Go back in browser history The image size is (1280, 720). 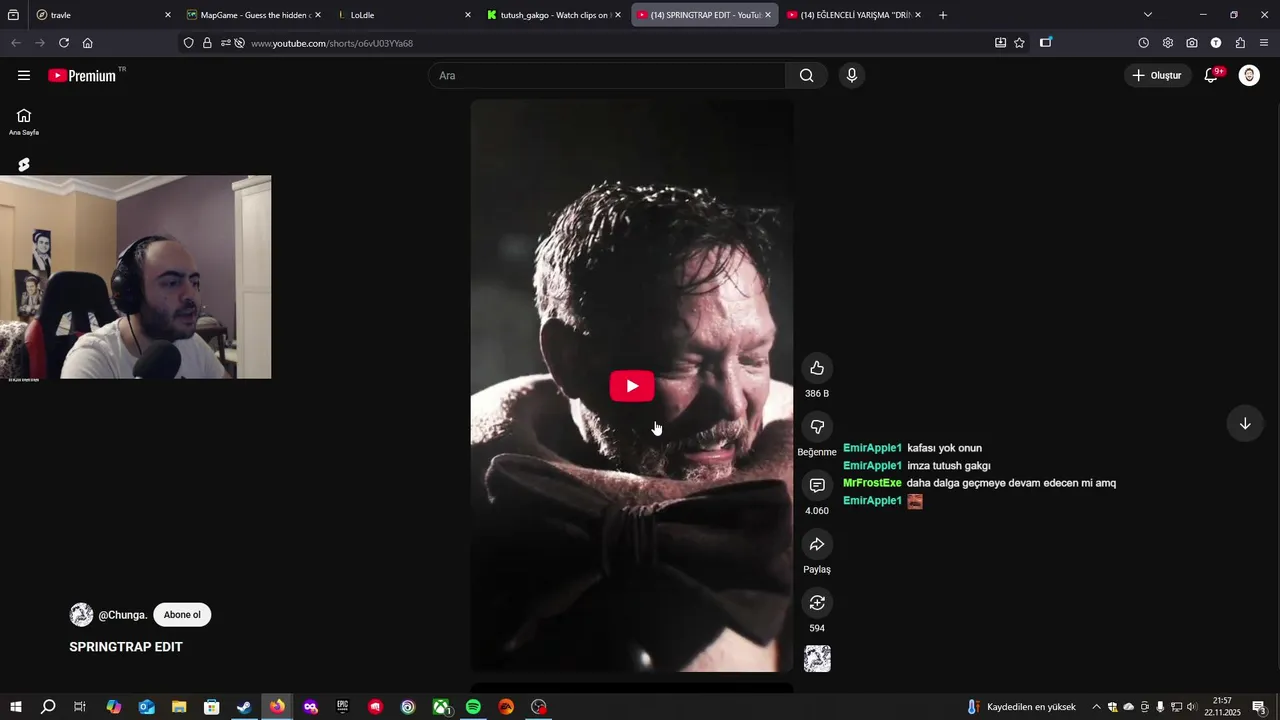(x=16, y=43)
